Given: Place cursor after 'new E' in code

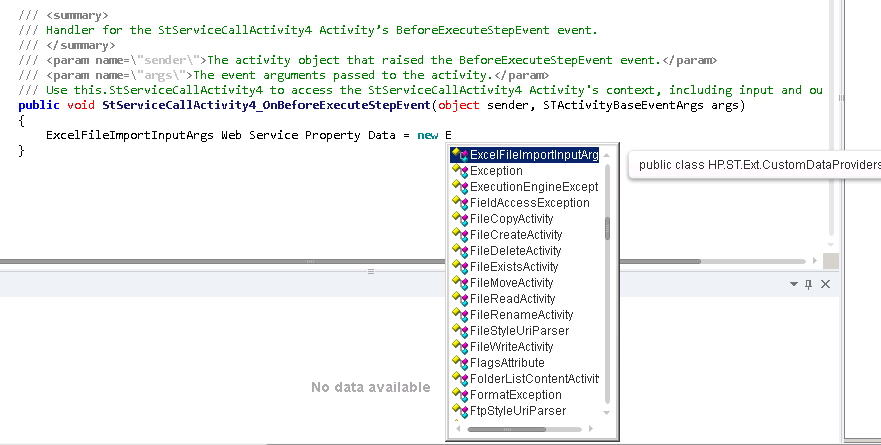Looking at the screenshot, I should (x=453, y=135).
